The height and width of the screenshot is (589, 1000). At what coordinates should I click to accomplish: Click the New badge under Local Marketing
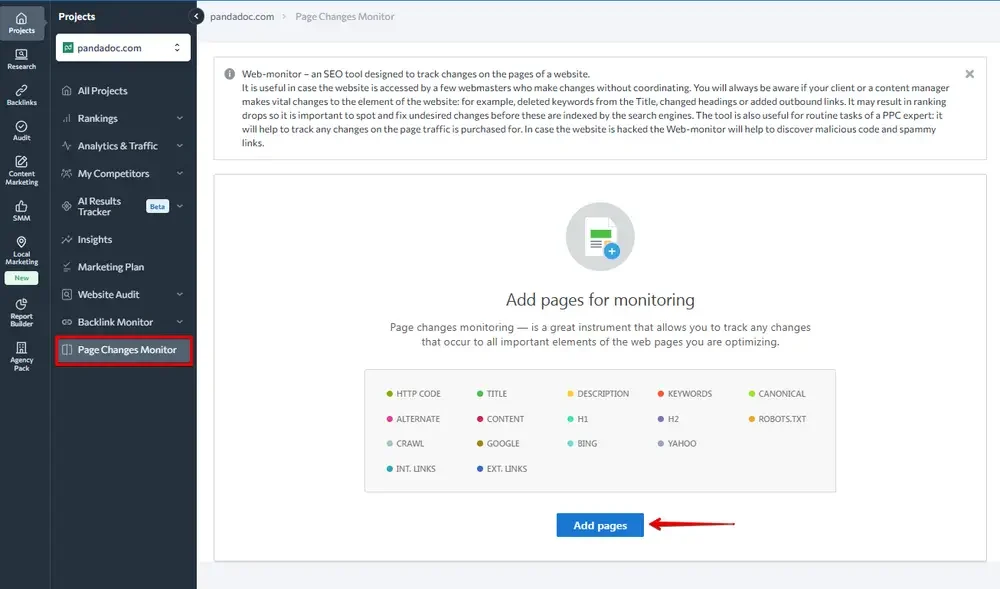tap(22, 278)
